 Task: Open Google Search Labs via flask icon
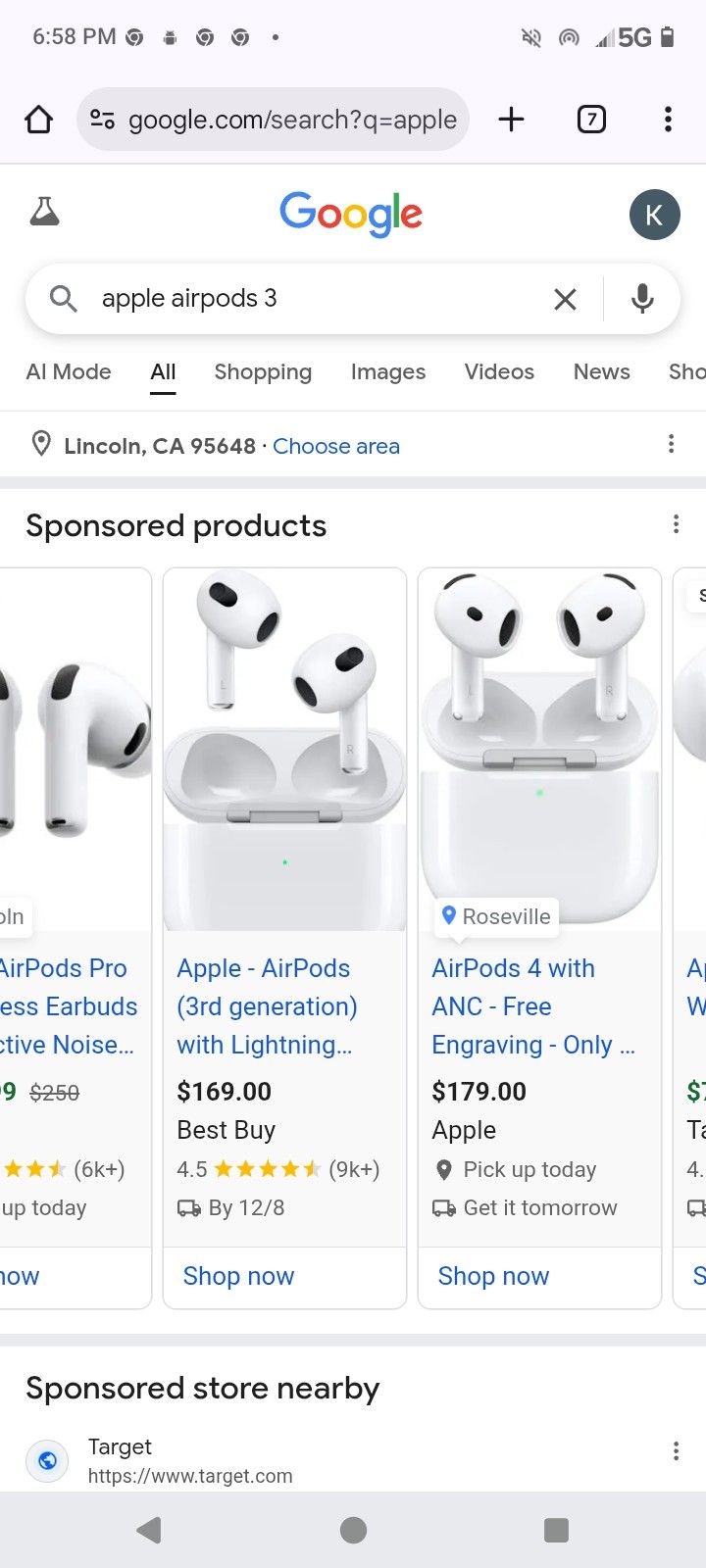[44, 212]
